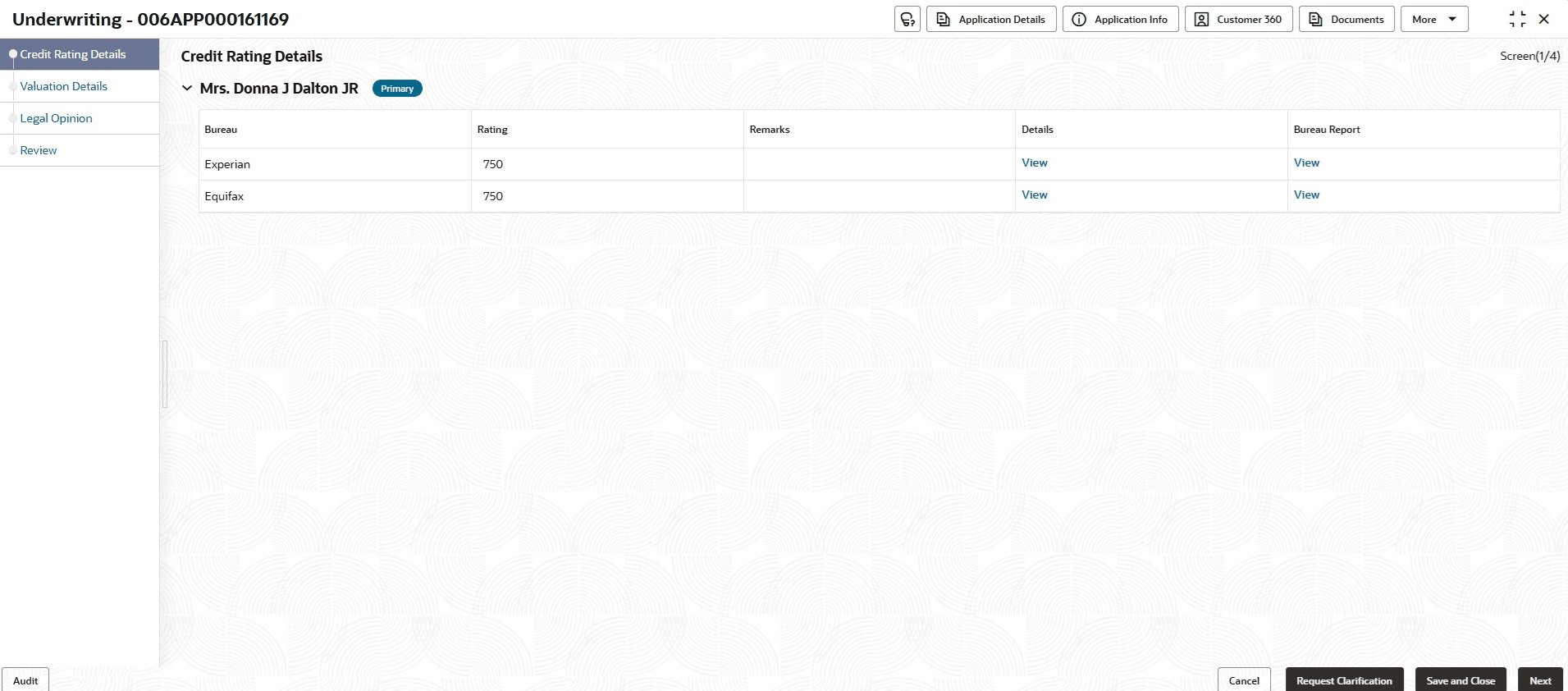This screenshot has height=691, width=1568.
Task: Collapse Mrs. Donna J Dalton JR section
Action: 187,88
